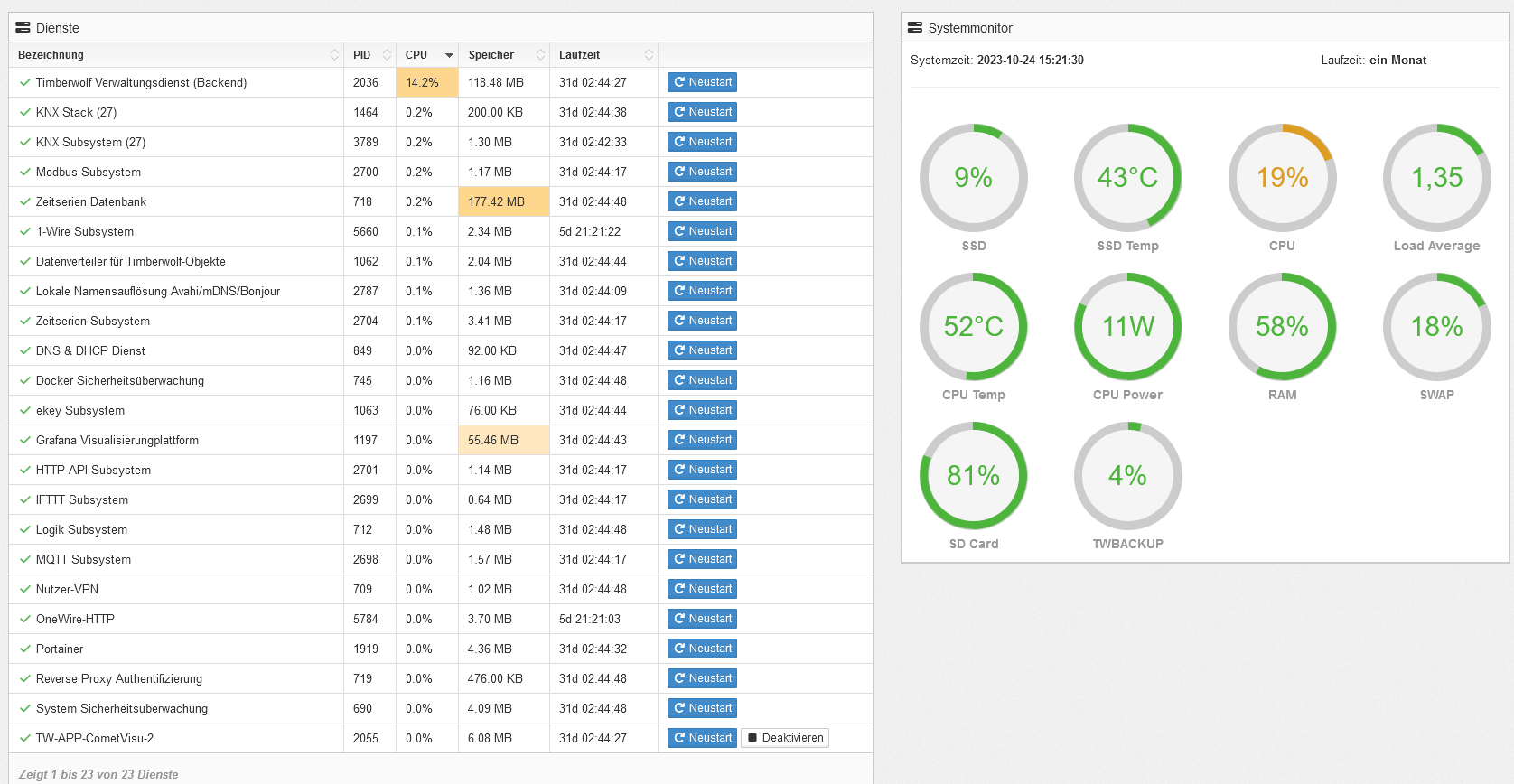The width and height of the screenshot is (1514, 784).
Task: Restart Datenverteiler für Timberwolf-Objekte
Action: click(702, 261)
